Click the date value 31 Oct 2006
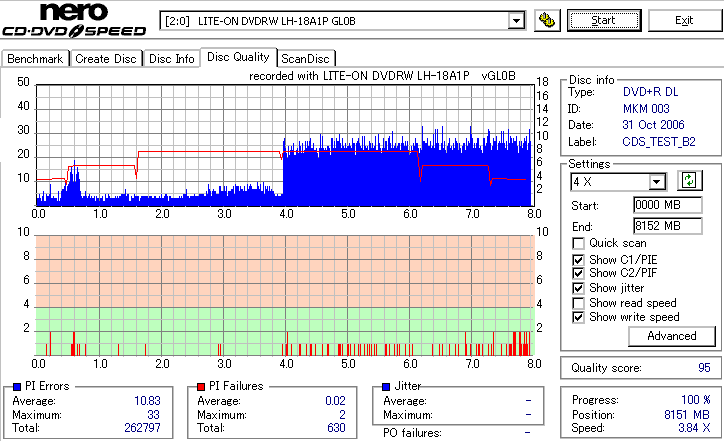Screen dimensions: 724x441 653,125
